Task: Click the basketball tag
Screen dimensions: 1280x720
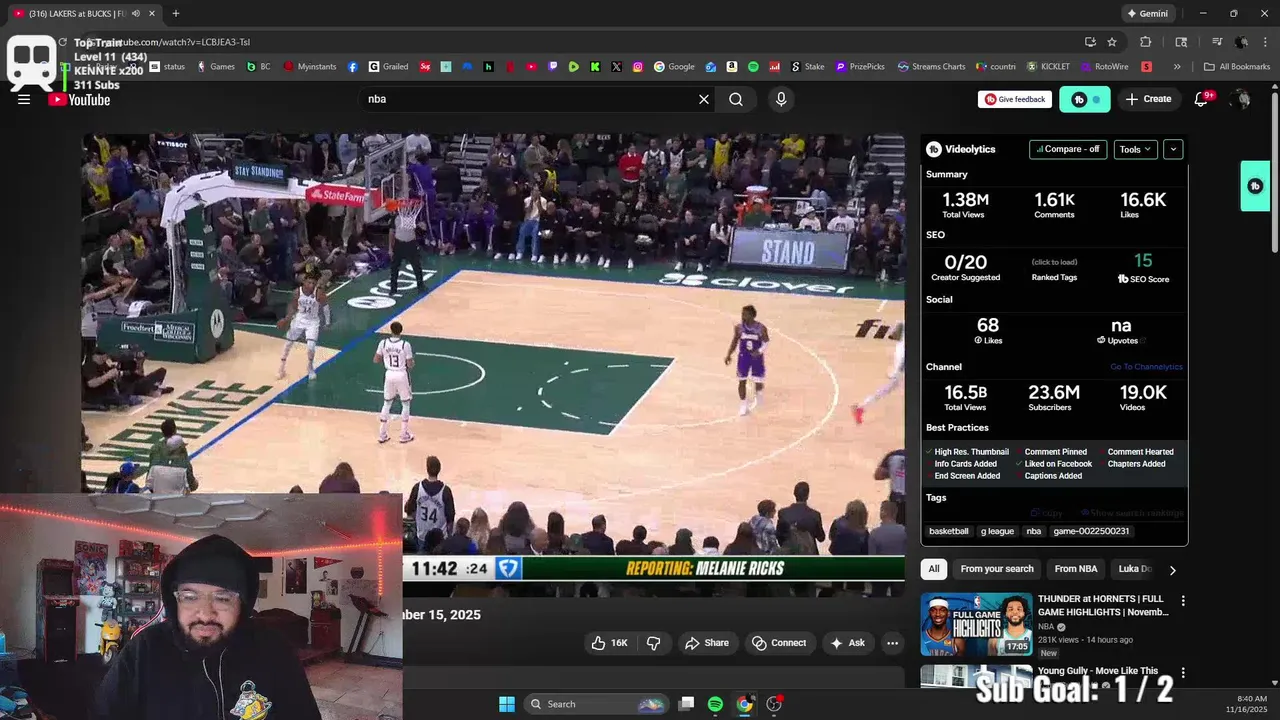Action: click(x=949, y=531)
